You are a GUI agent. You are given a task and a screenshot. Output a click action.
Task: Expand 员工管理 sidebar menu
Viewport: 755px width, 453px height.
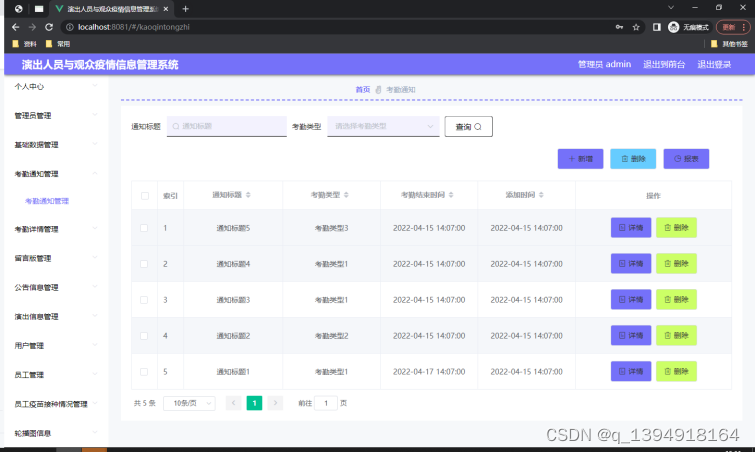56,375
